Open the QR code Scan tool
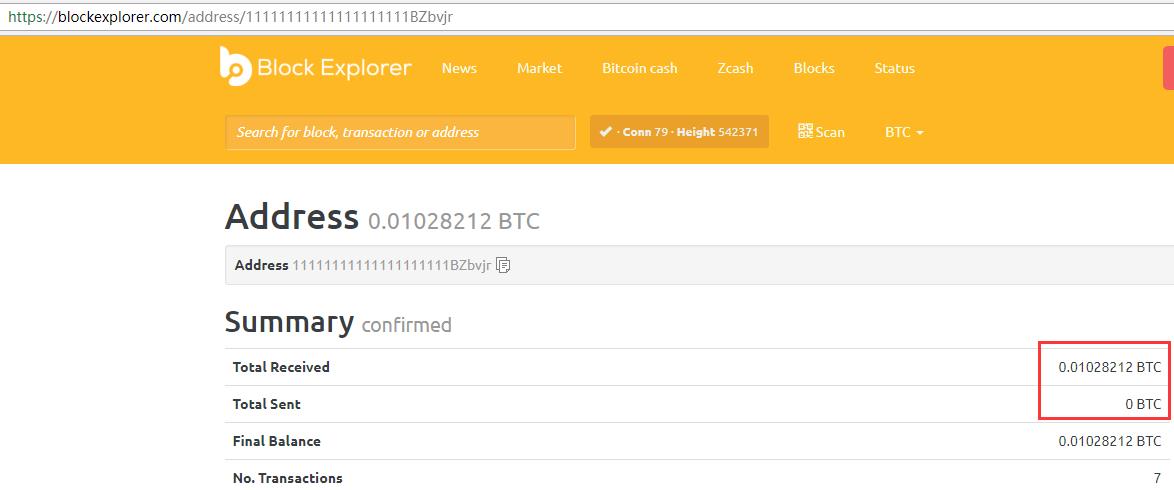The height and width of the screenshot is (490, 1174). [x=821, y=132]
